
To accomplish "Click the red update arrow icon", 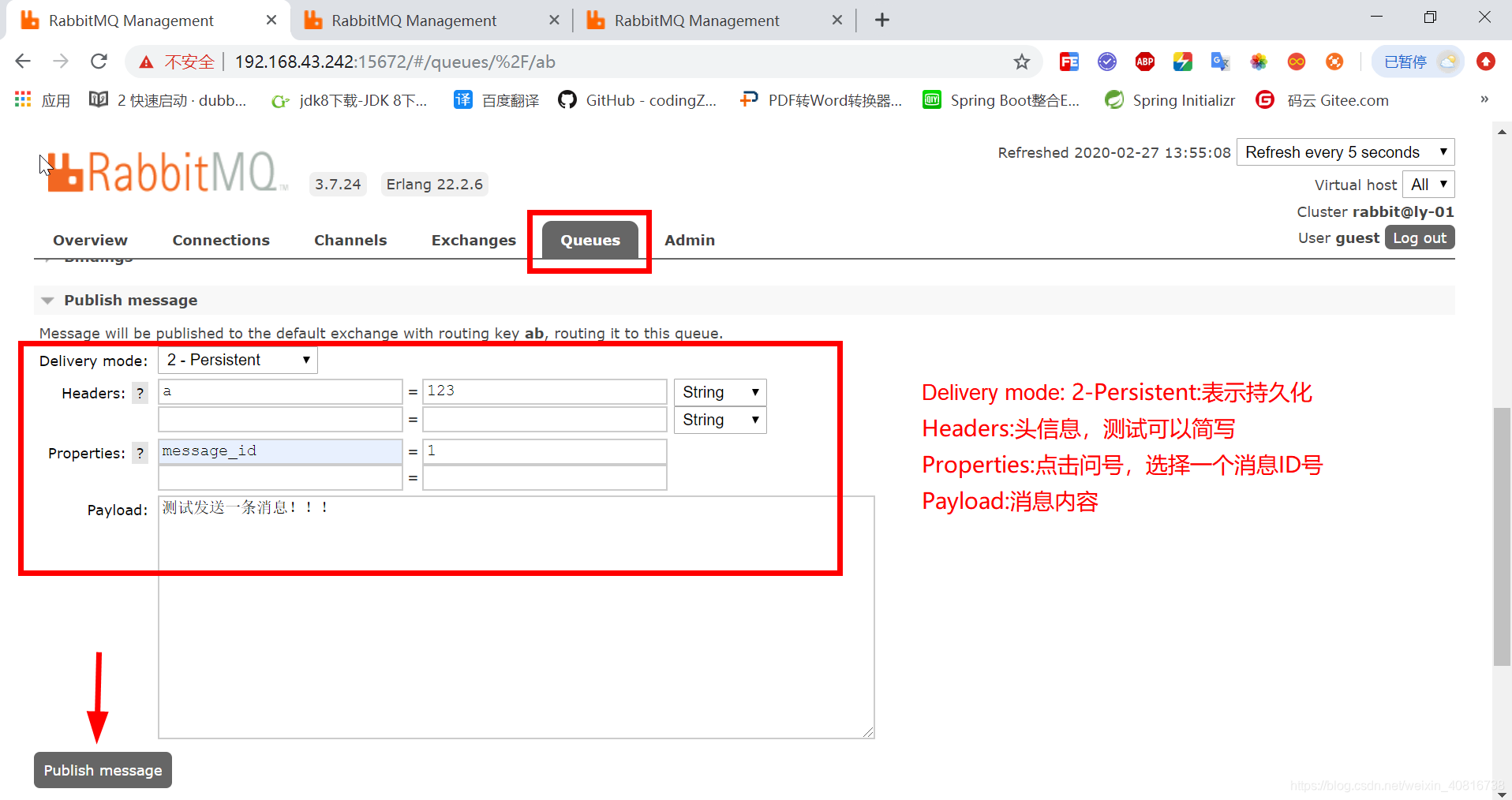I will coord(1486,62).
